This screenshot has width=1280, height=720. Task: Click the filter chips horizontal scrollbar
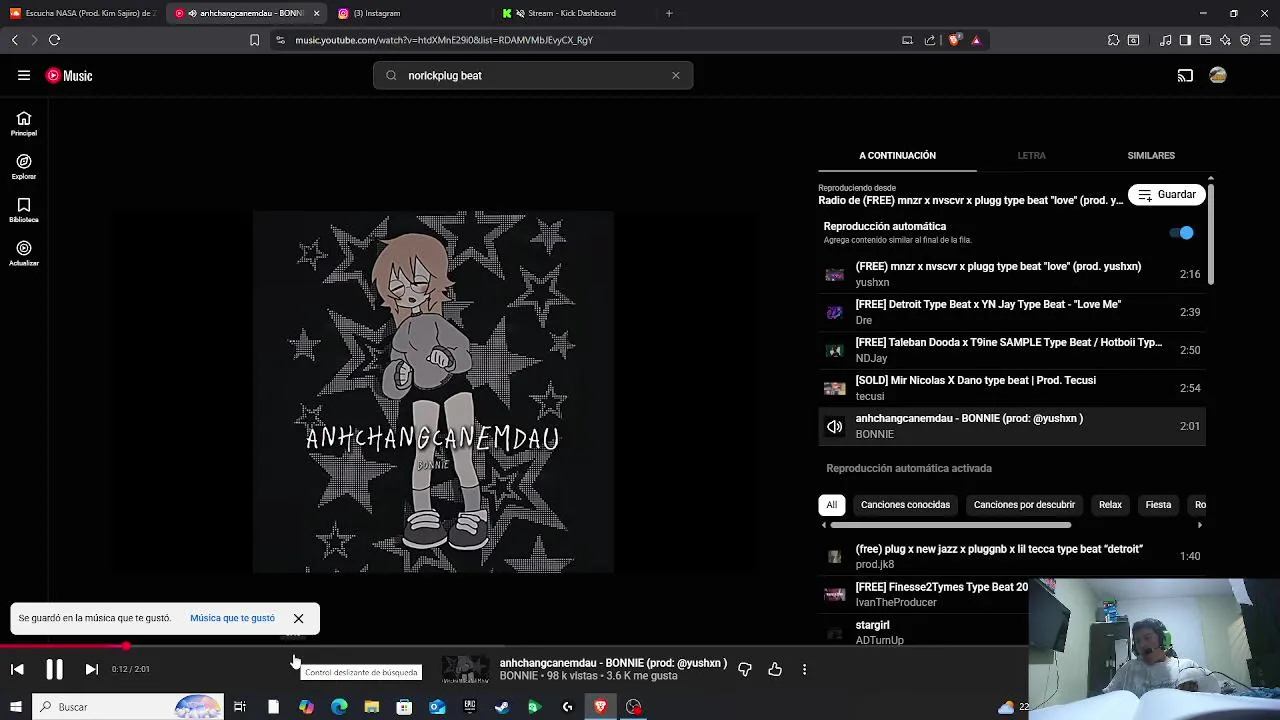[950, 525]
